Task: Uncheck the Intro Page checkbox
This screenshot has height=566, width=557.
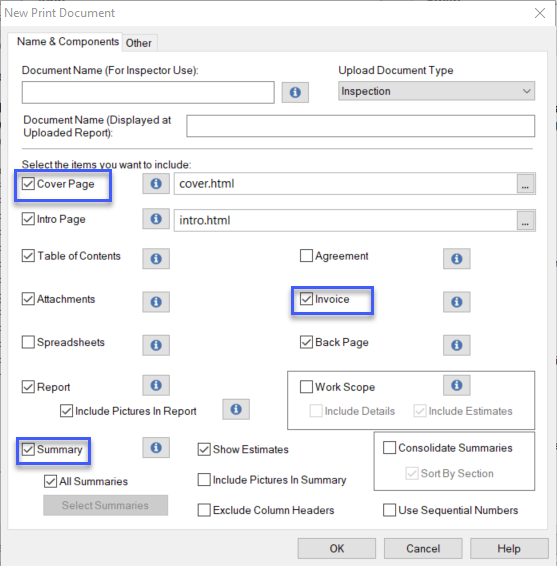Action: pos(28,219)
